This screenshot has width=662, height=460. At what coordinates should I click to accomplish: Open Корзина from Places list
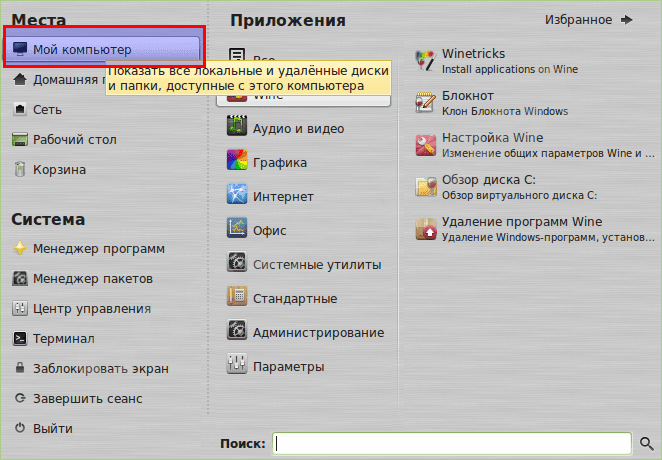[x=60, y=170]
